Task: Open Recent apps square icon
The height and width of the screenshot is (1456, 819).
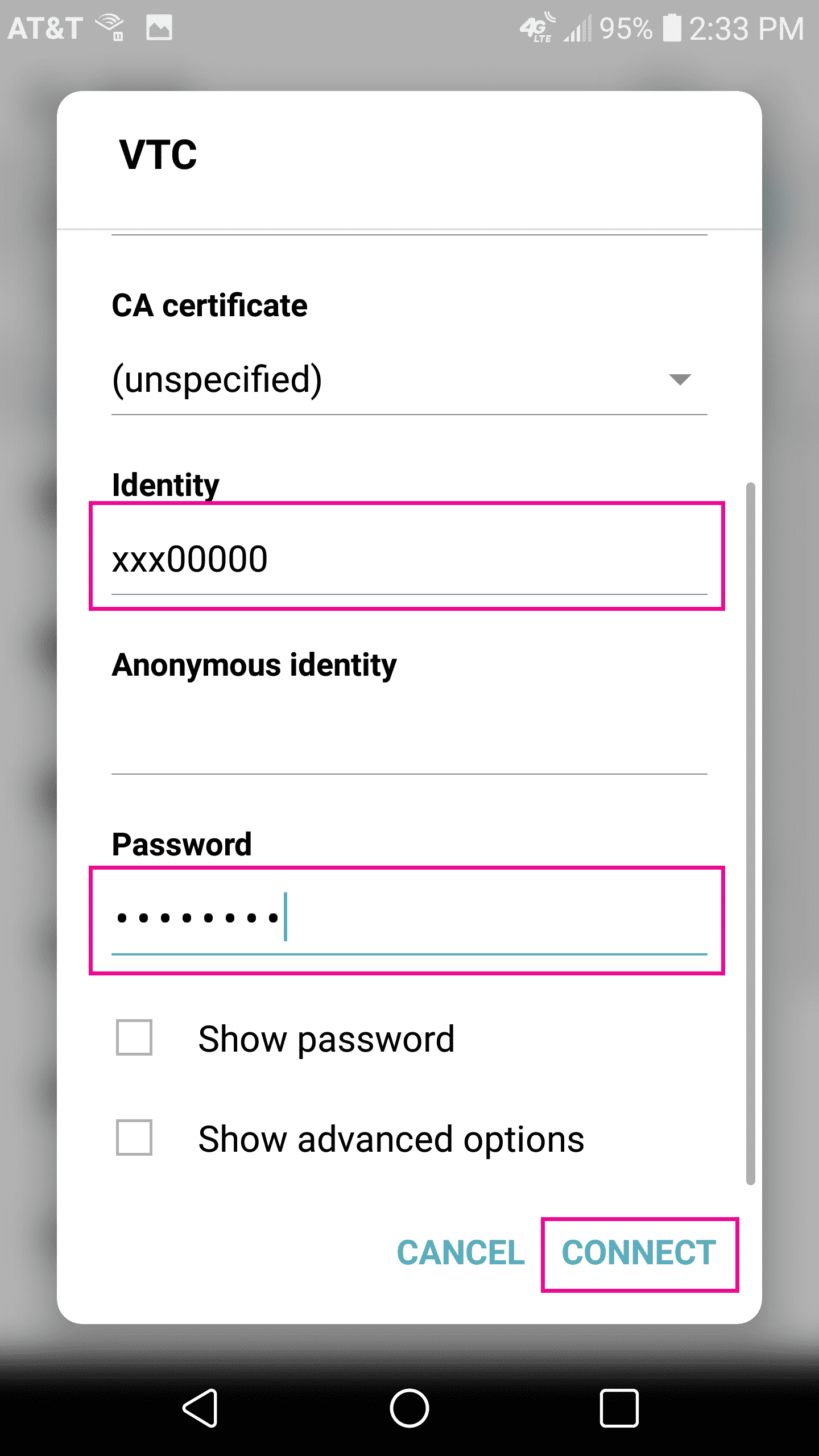Action: coord(619,1408)
